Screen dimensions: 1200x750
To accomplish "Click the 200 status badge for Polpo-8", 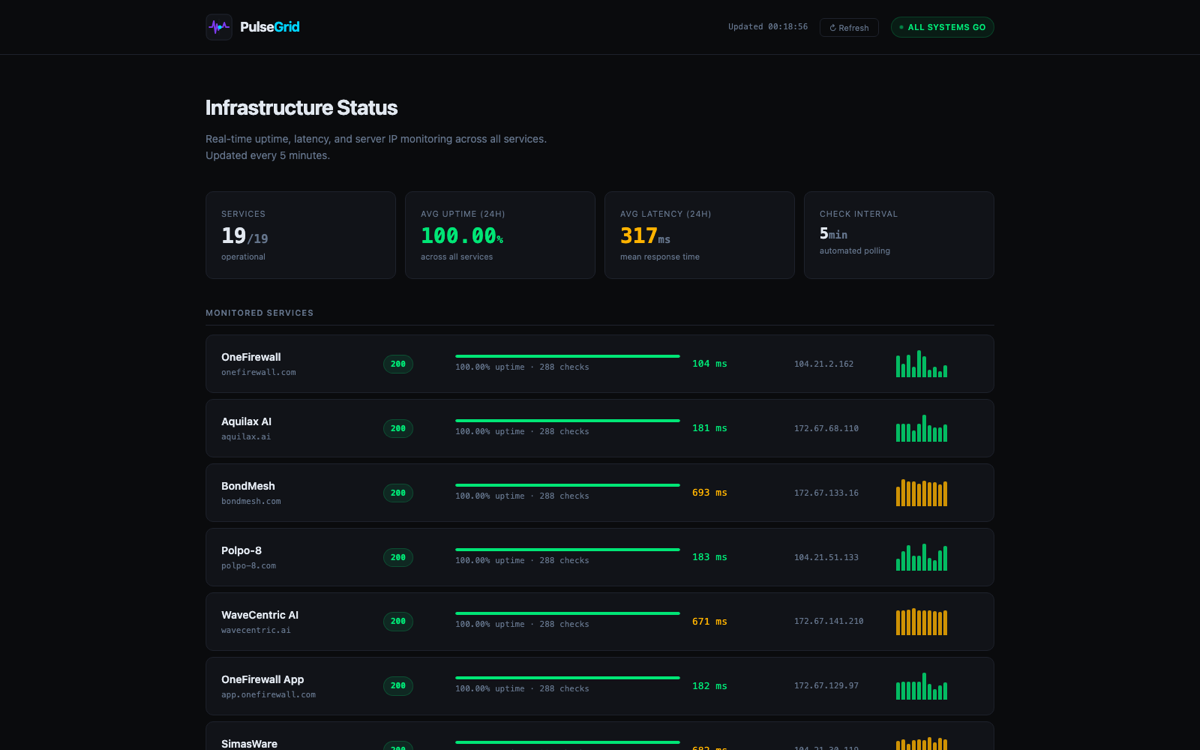I will (398, 557).
